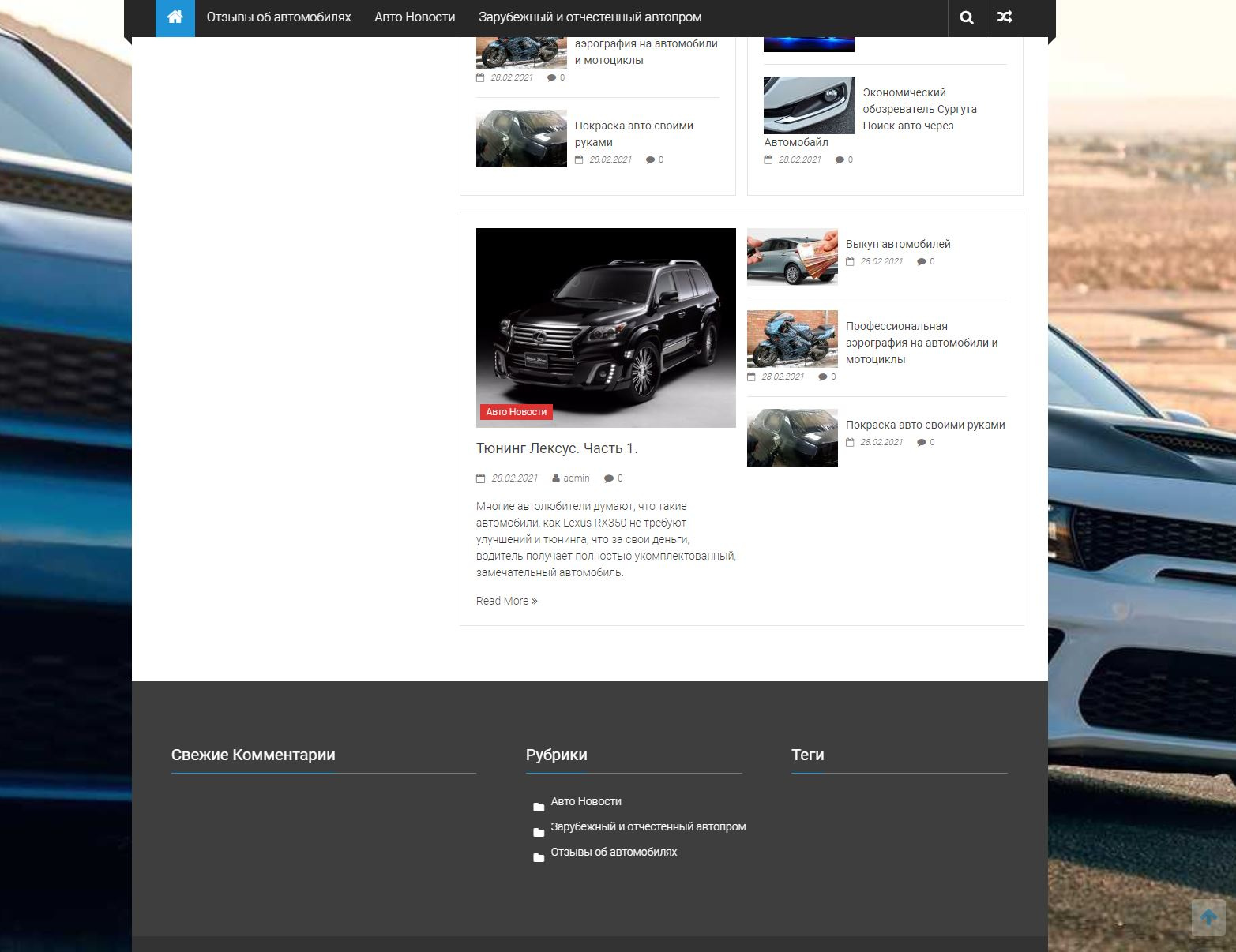Click the Рубрики heading
This screenshot has width=1236, height=952.
click(557, 755)
